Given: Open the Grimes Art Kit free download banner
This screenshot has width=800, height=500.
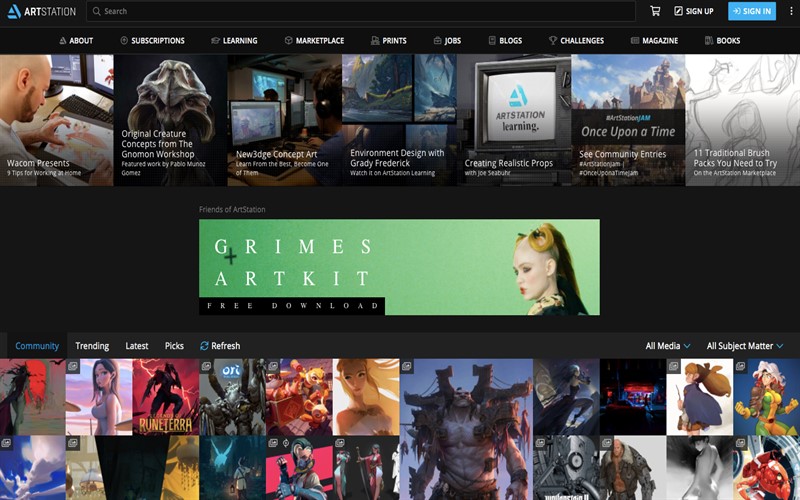Looking at the screenshot, I should [x=399, y=267].
